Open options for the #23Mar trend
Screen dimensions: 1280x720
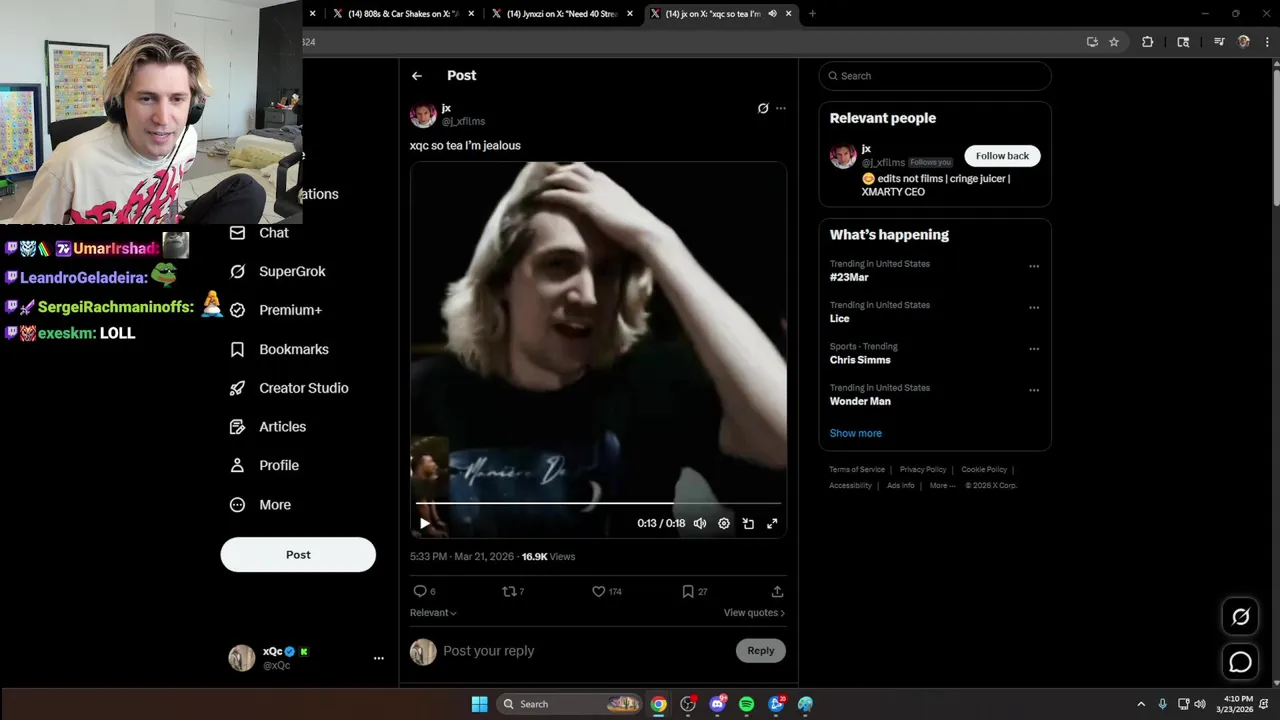tap(1034, 267)
